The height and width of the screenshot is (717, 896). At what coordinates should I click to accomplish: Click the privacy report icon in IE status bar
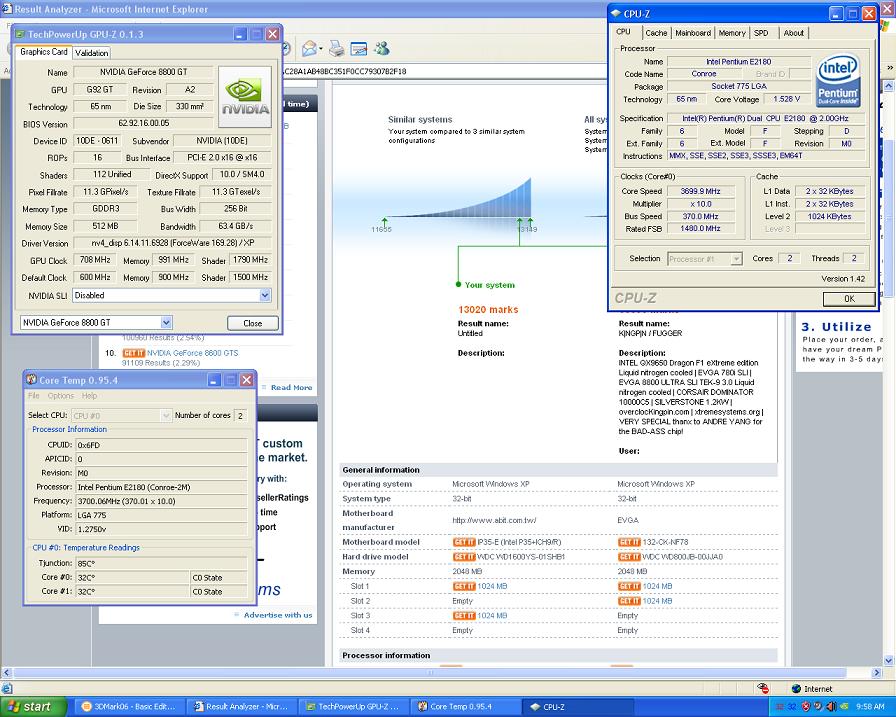point(762,688)
